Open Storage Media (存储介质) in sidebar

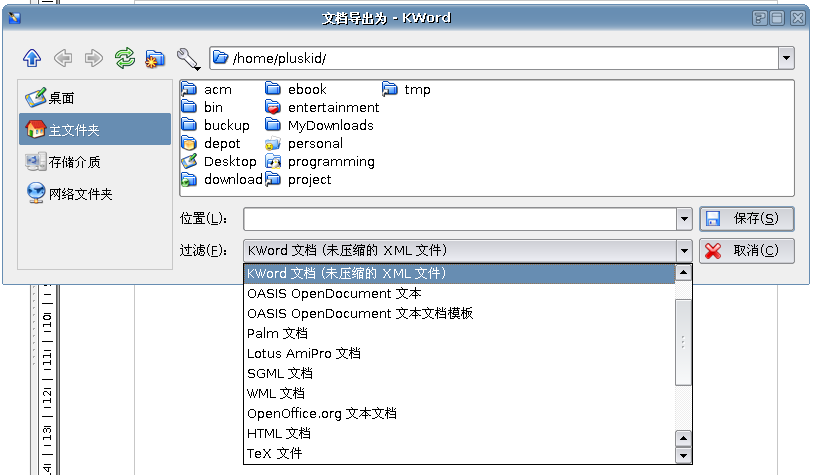pos(95,162)
